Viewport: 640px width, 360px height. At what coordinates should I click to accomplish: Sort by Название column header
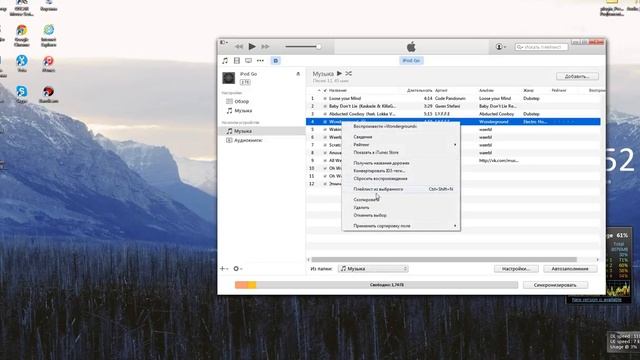click(x=338, y=90)
